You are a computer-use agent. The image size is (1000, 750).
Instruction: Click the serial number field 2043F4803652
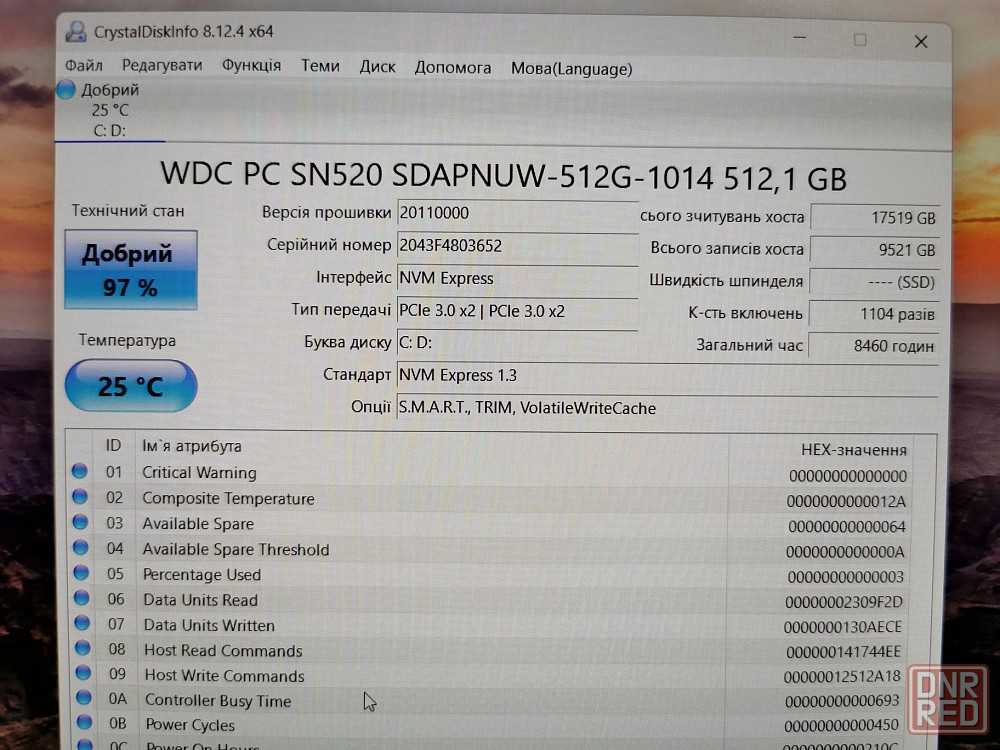[517, 246]
